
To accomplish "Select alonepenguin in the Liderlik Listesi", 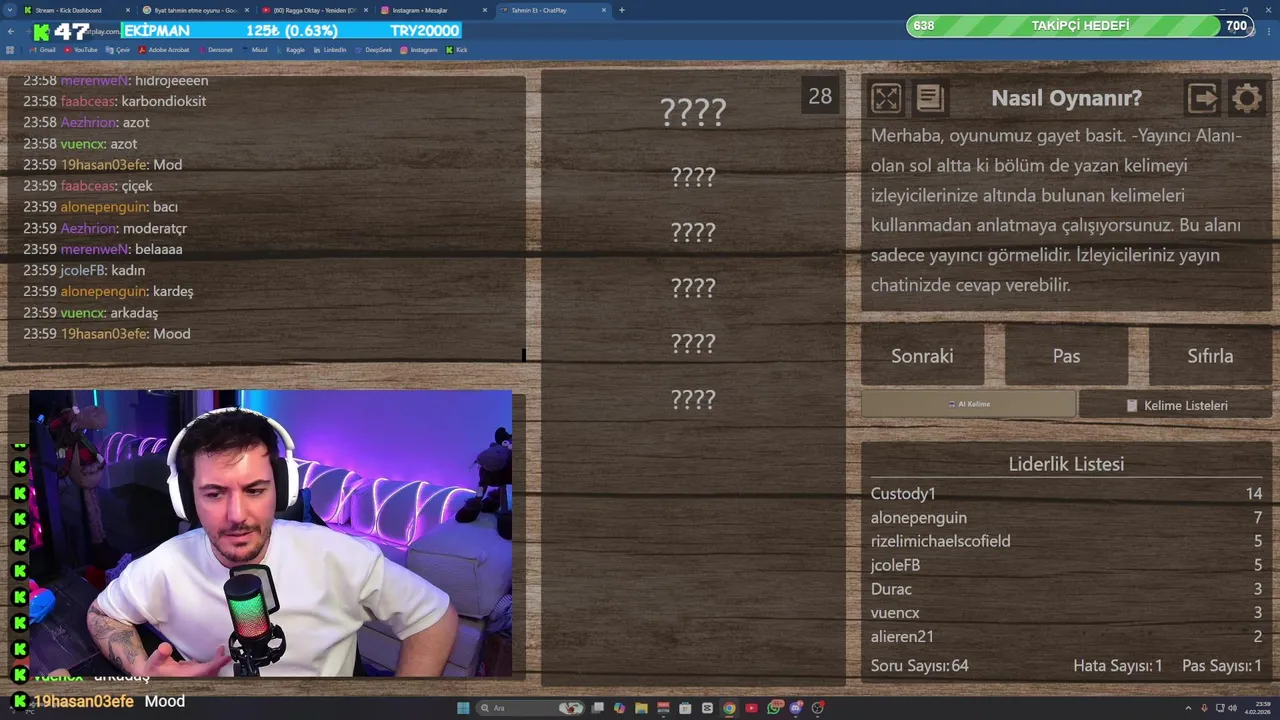I will (919, 517).
